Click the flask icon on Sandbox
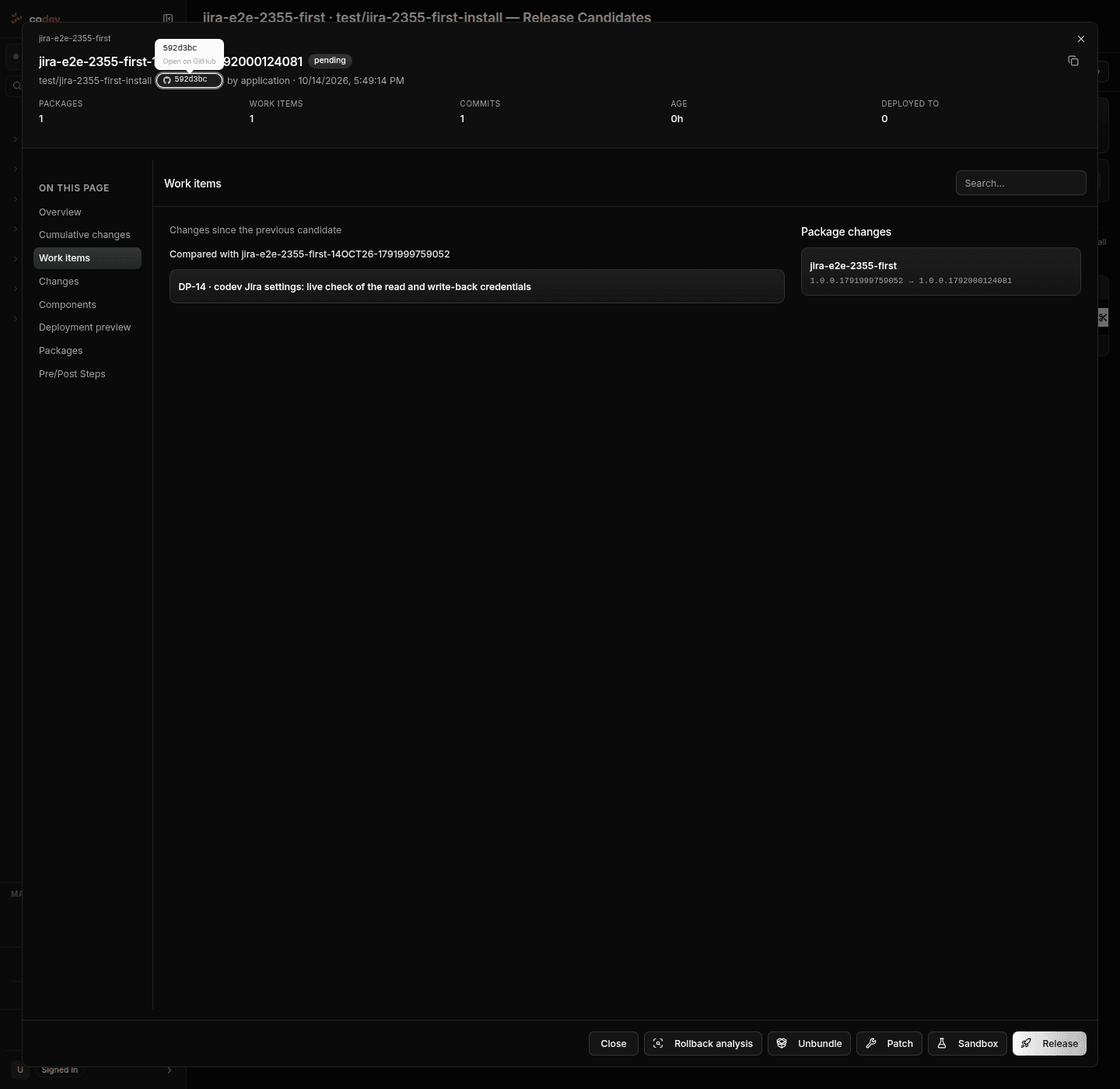Viewport: 1120px width, 1089px height. (942, 1043)
